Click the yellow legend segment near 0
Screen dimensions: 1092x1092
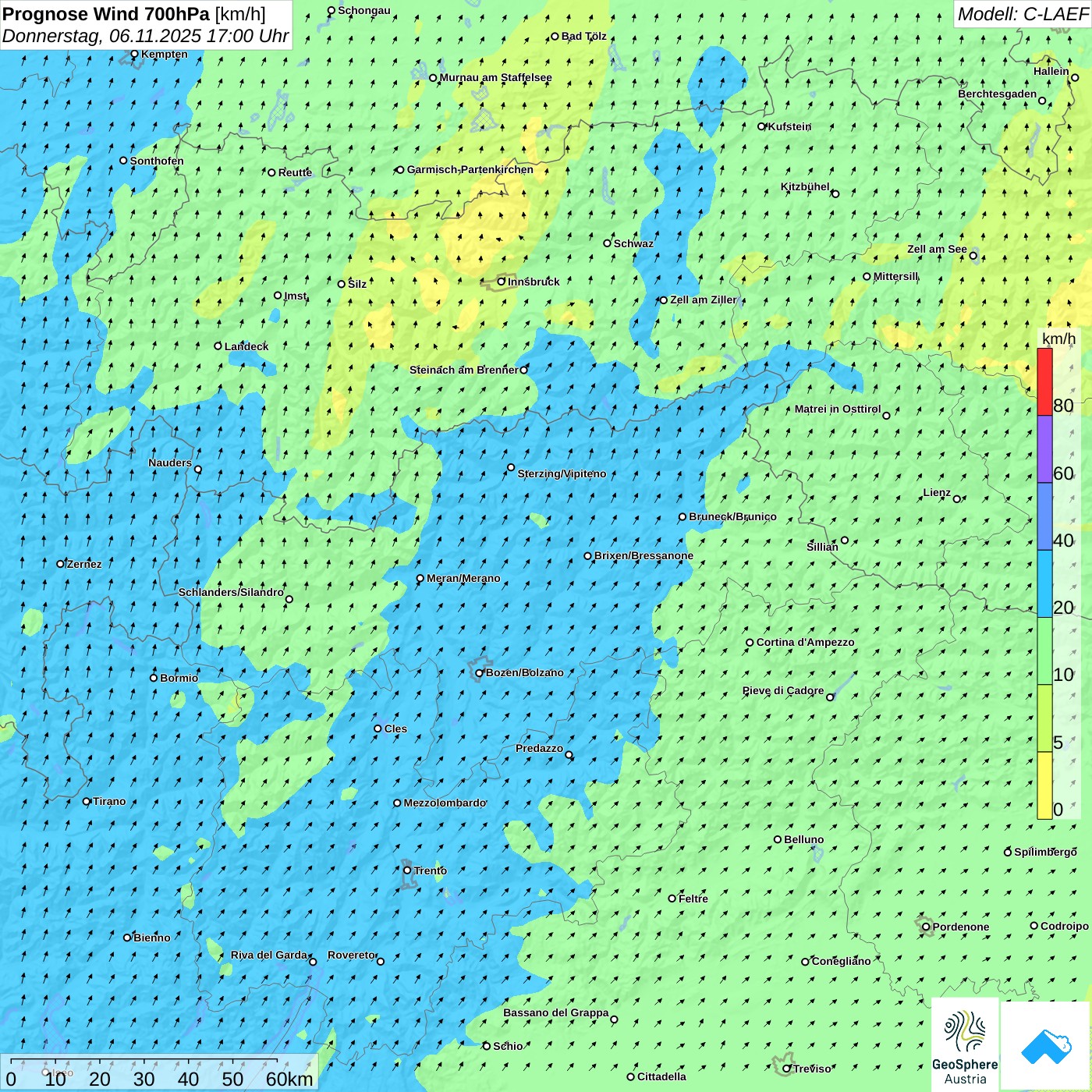1044,785
